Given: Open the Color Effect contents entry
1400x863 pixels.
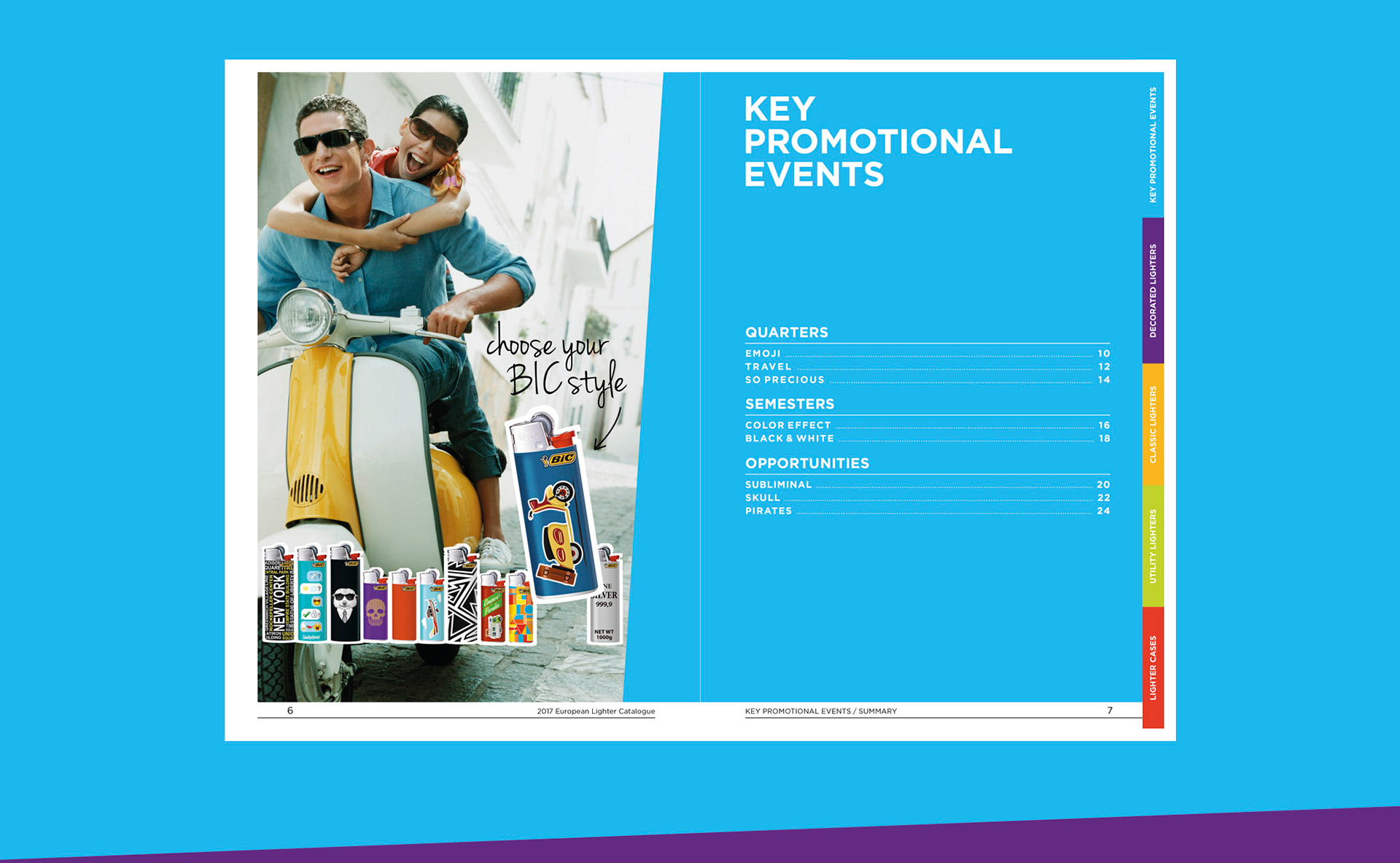Looking at the screenshot, I should pos(927,425).
